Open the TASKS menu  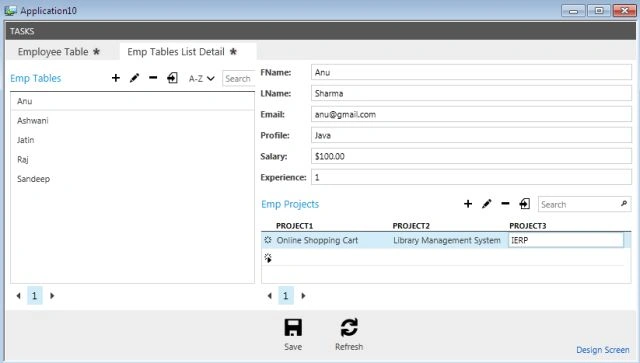22,31
